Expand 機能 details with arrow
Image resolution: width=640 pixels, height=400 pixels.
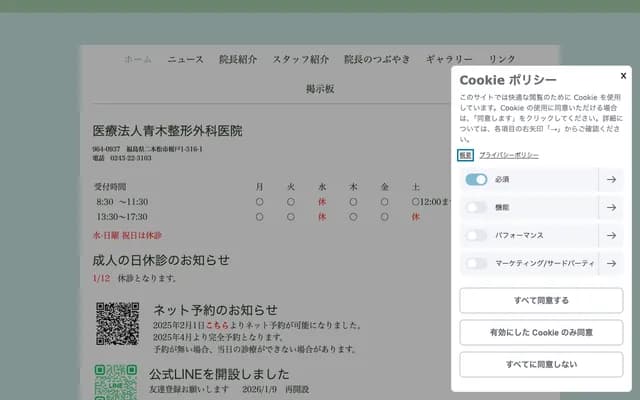[x=611, y=208]
